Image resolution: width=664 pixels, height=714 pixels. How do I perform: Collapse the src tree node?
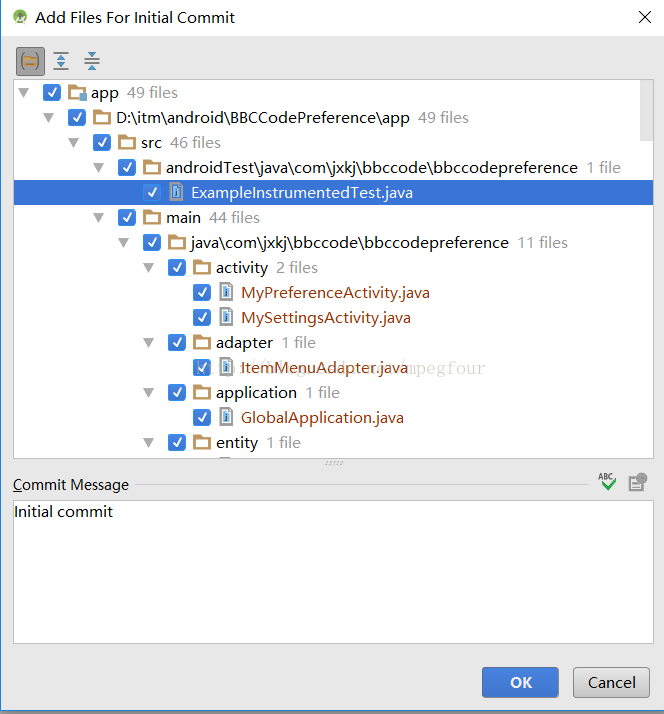click(74, 143)
